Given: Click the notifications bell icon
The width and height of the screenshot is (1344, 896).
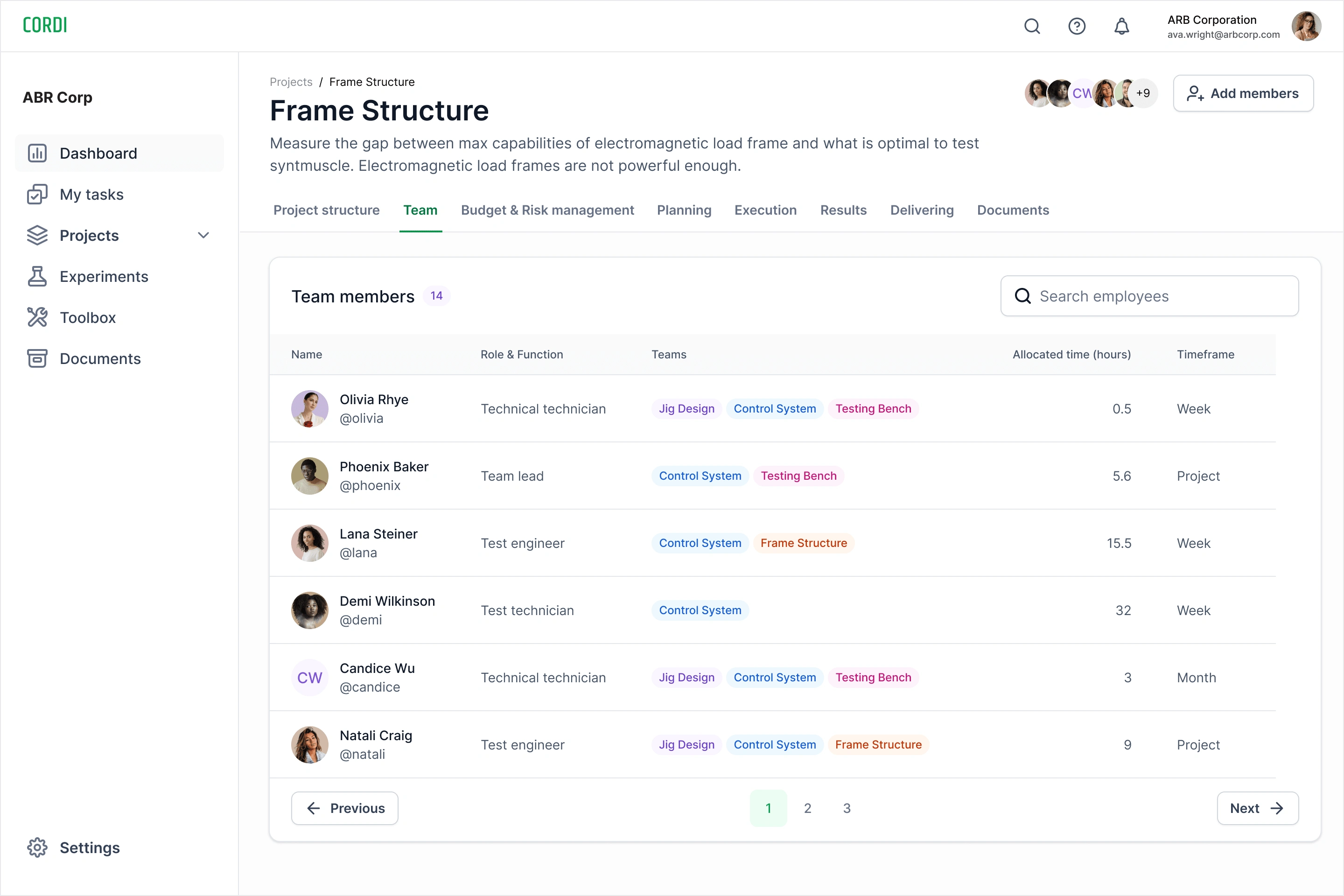Looking at the screenshot, I should click(1122, 26).
